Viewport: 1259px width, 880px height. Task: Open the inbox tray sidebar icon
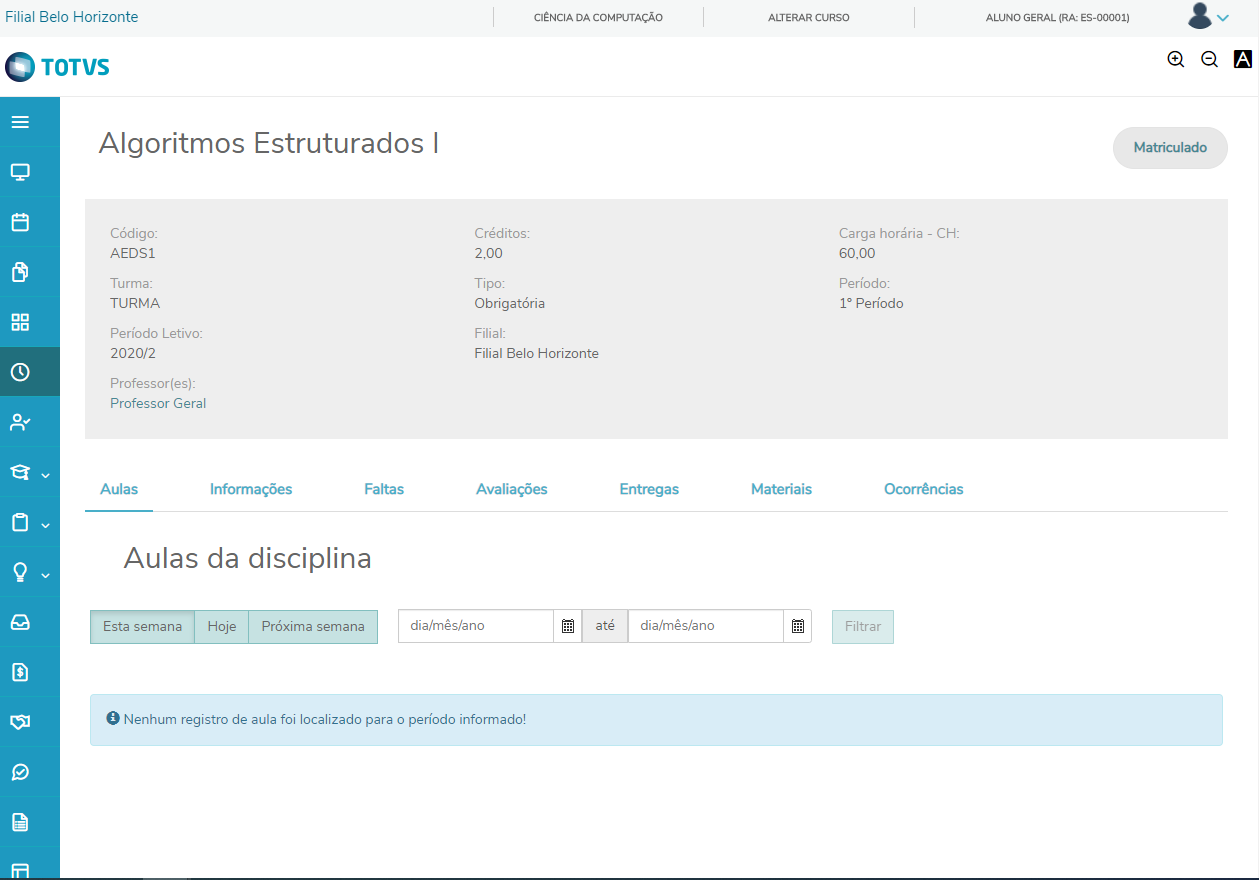pyautogui.click(x=20, y=622)
